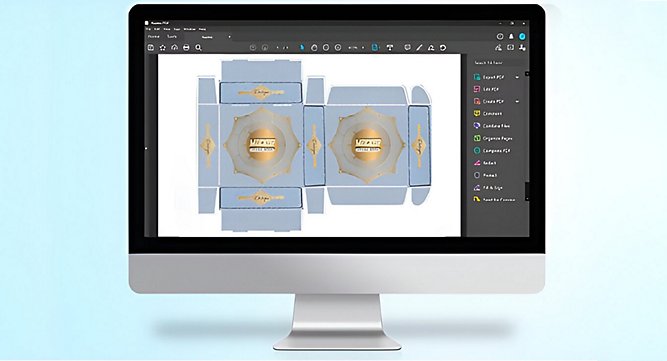Open the Protect tool
667x361 pixels.
pos(486,175)
